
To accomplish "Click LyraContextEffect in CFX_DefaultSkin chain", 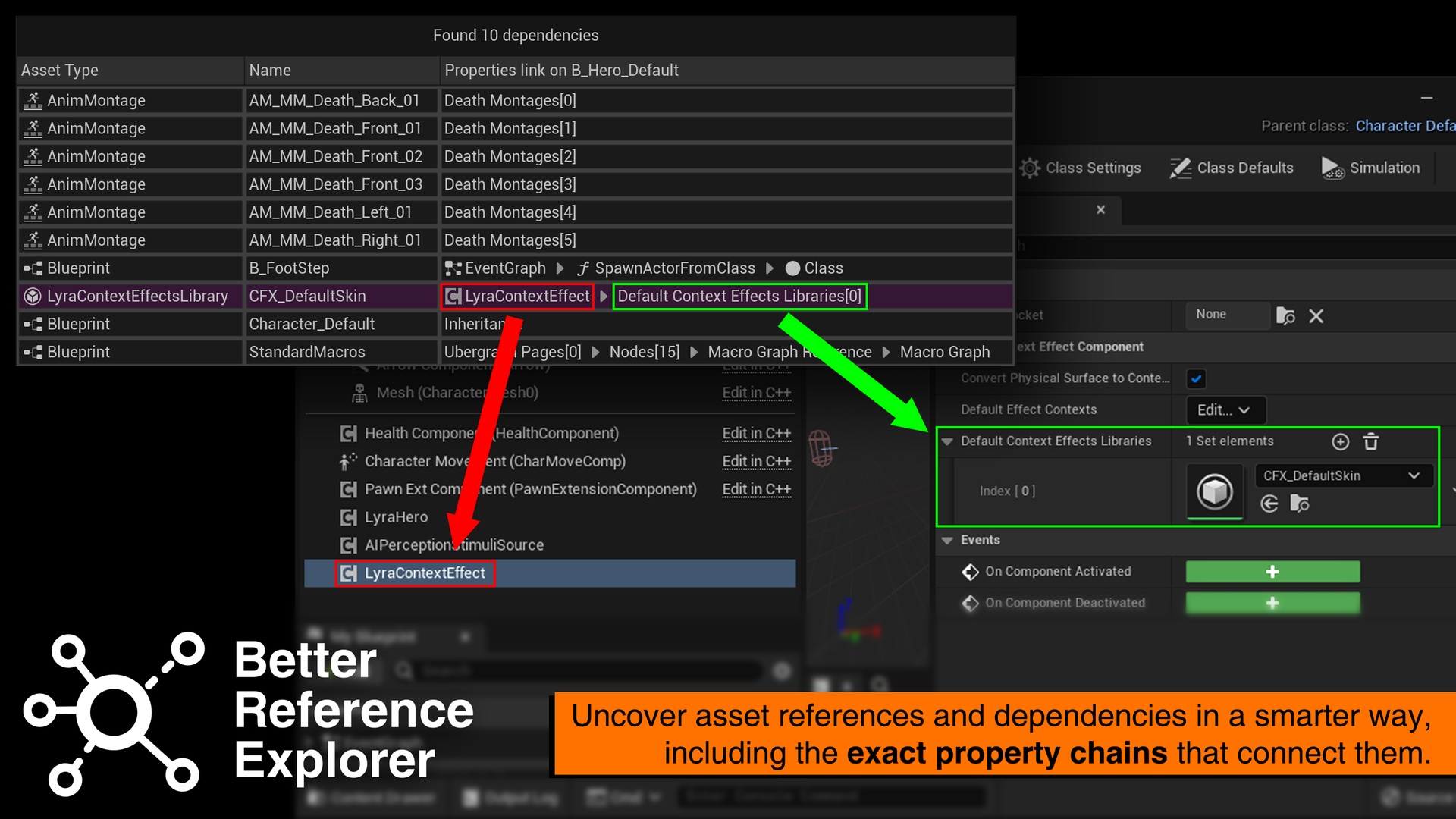I will click(517, 297).
